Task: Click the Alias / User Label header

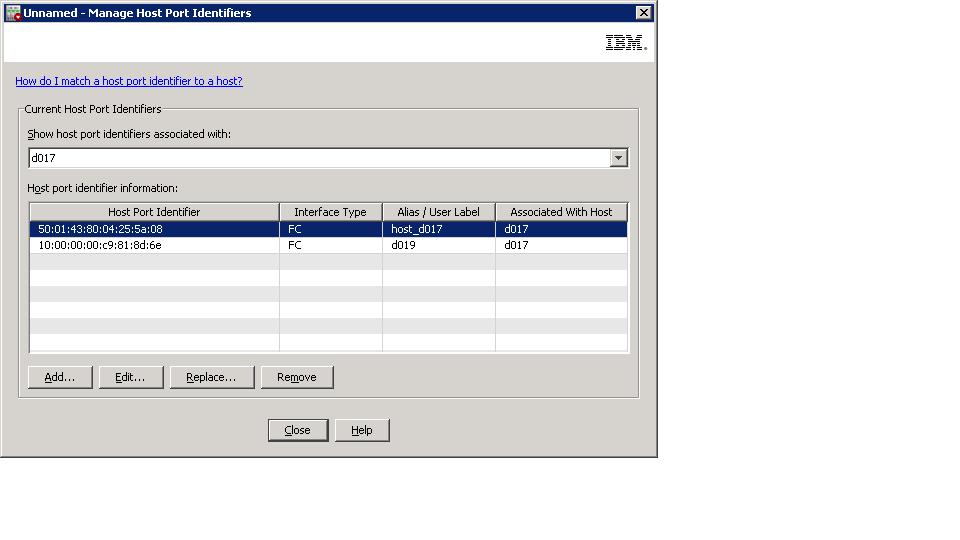Action: point(438,212)
